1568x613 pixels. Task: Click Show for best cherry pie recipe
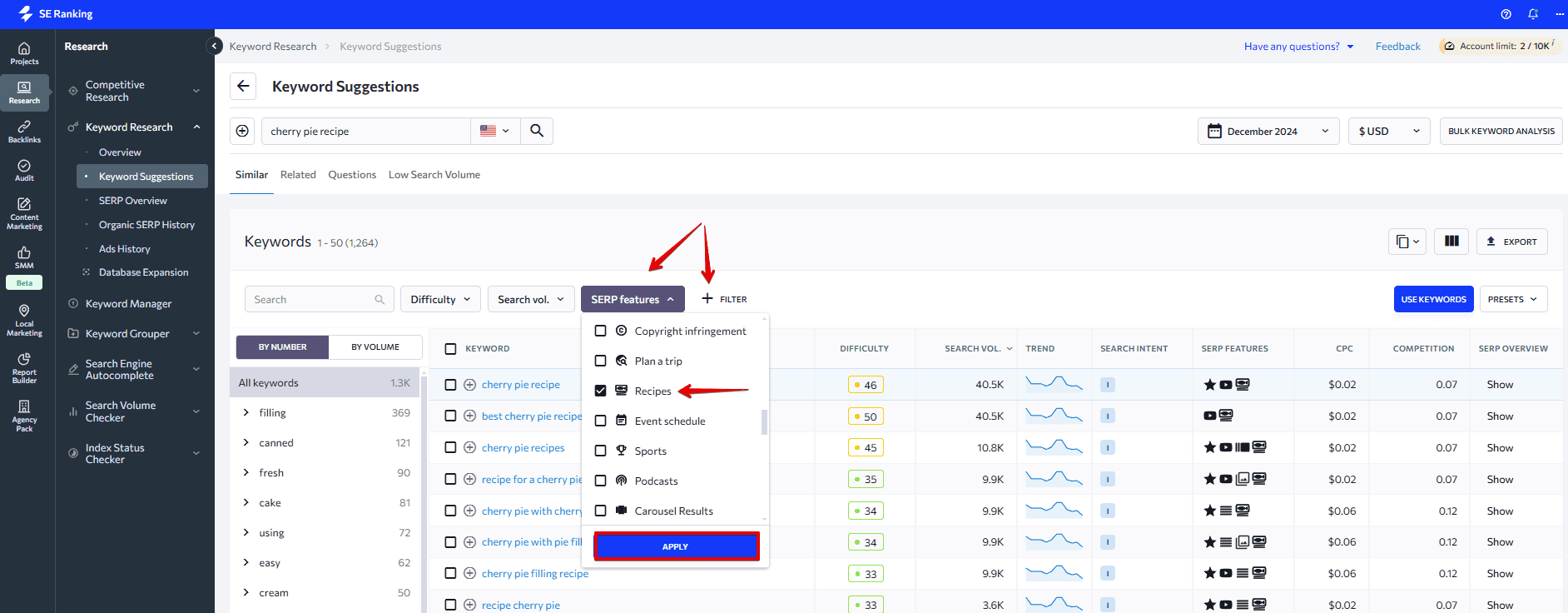tap(1500, 416)
